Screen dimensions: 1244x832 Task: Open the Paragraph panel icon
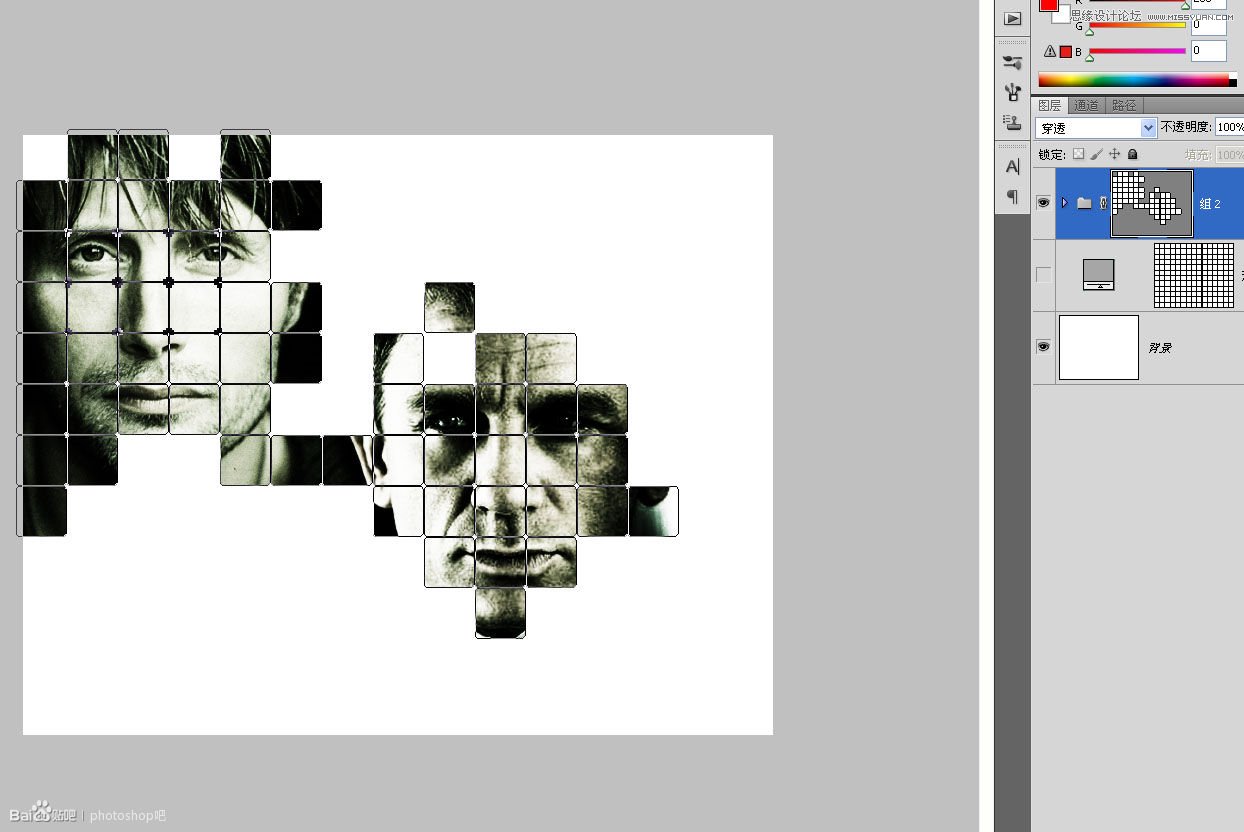tap(1013, 197)
